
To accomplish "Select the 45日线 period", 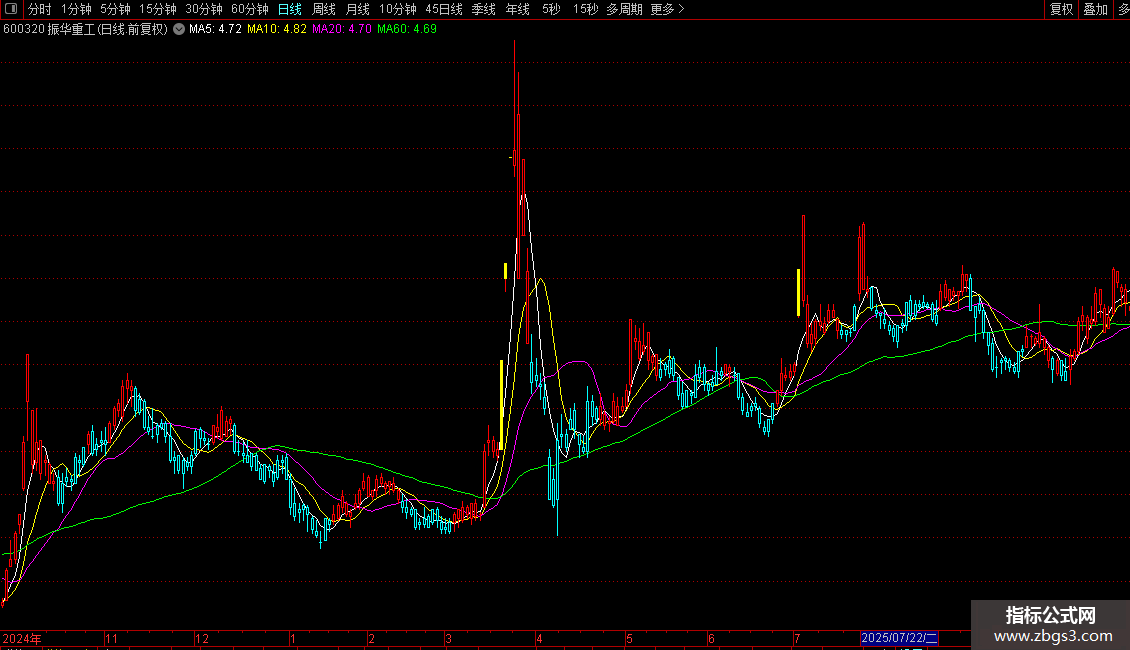I will point(444,9).
